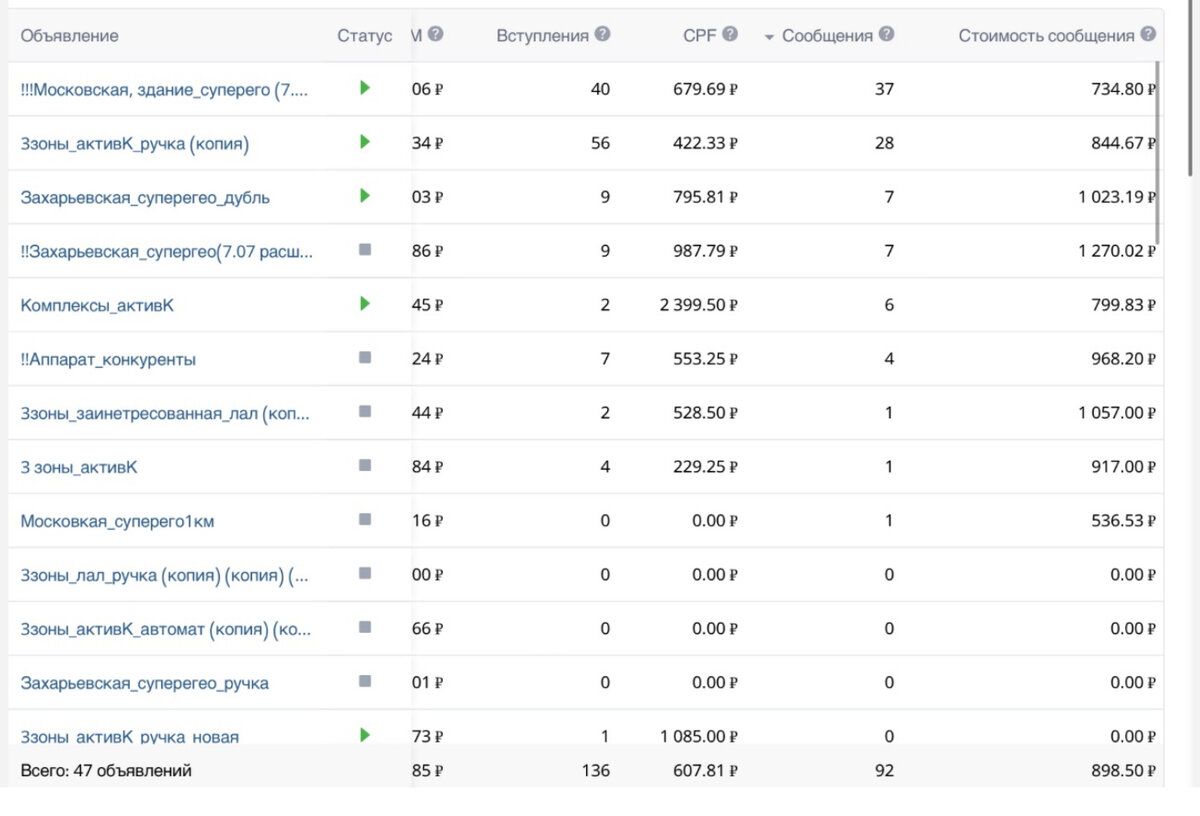The height and width of the screenshot is (816, 1200).
Task: Click stopped status icon for 3зоны_заинетресованная_лал
Action: click(365, 411)
